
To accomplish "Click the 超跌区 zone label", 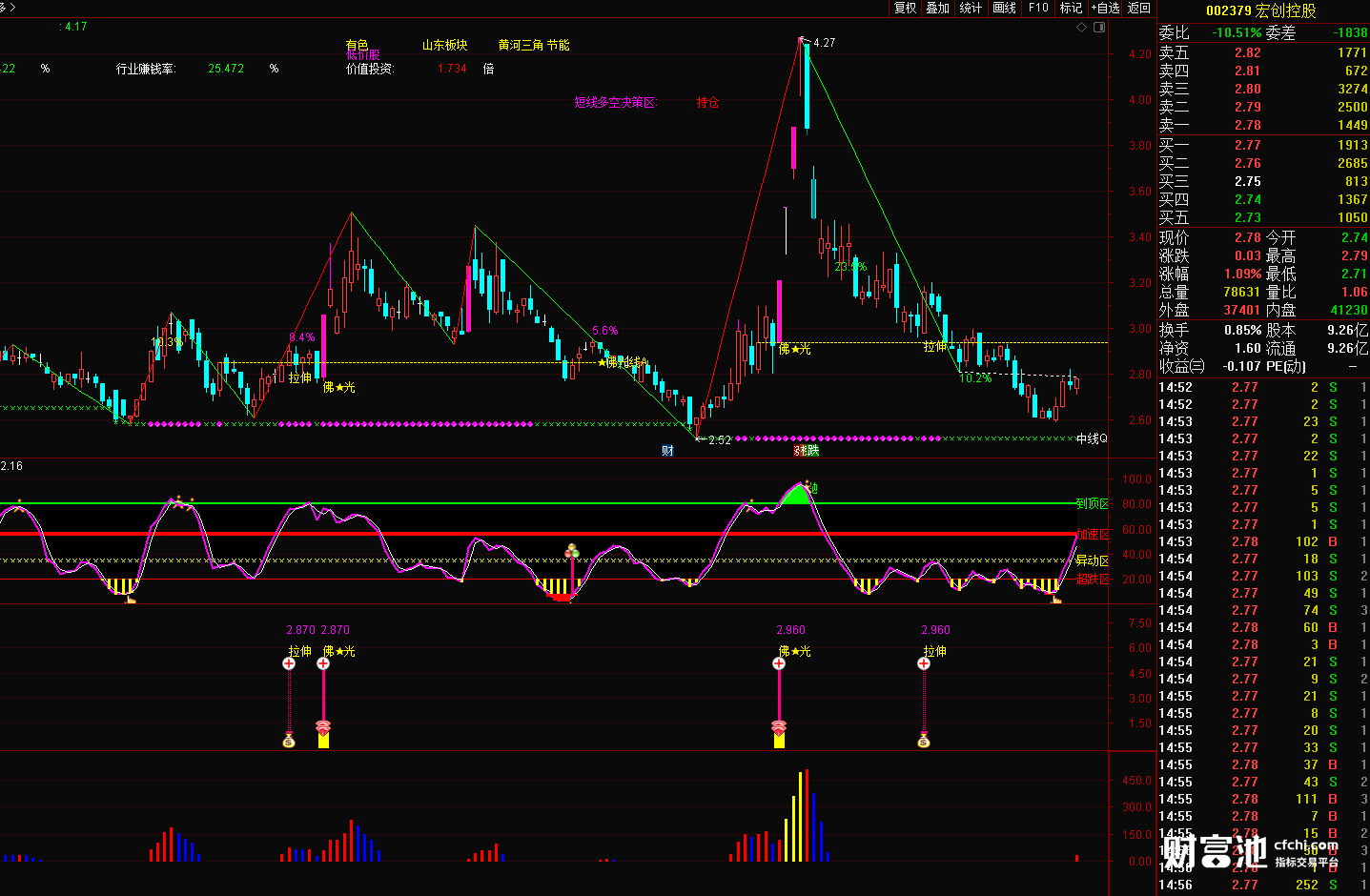I will click(1092, 579).
